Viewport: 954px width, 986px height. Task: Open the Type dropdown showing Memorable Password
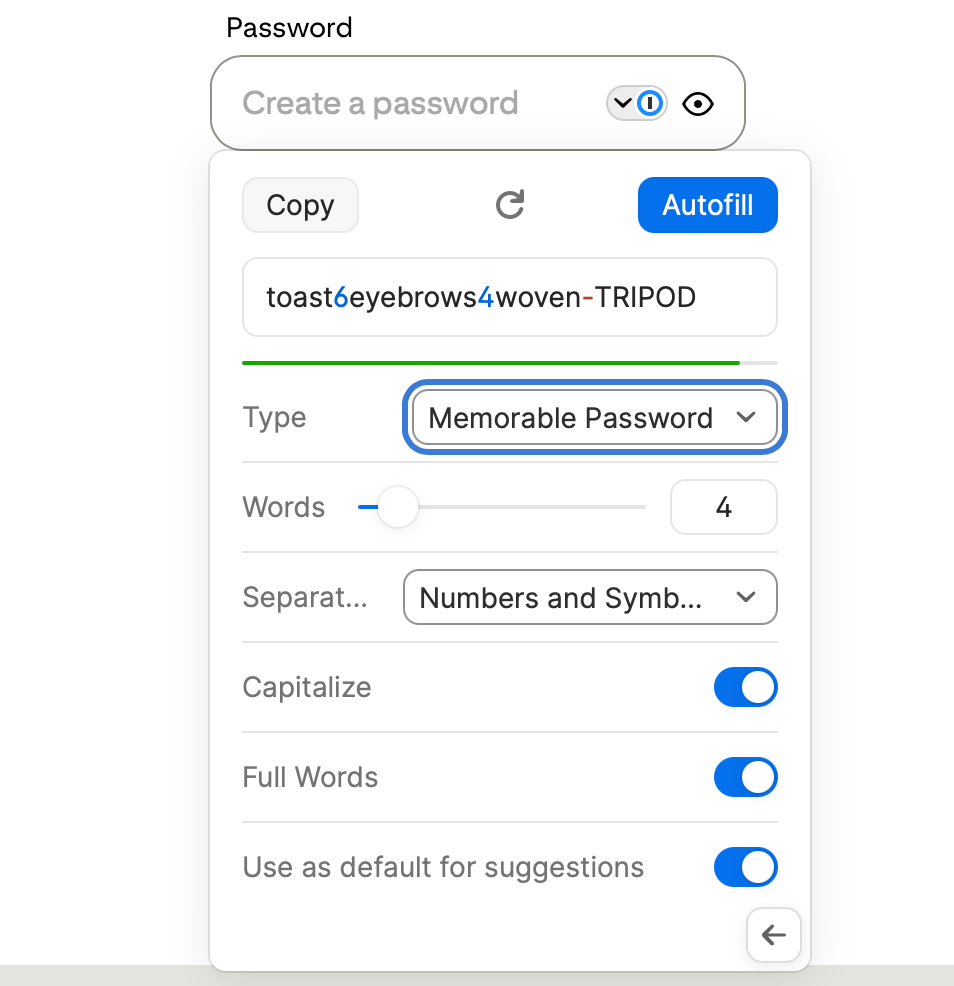tap(594, 417)
